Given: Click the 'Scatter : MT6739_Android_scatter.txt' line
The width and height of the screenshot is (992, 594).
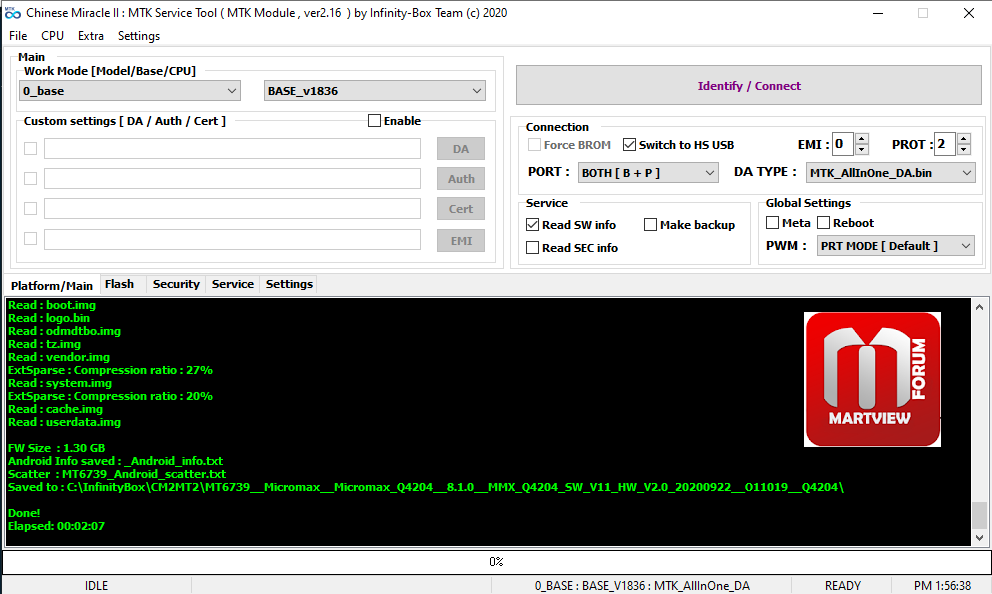Looking at the screenshot, I should (116, 474).
